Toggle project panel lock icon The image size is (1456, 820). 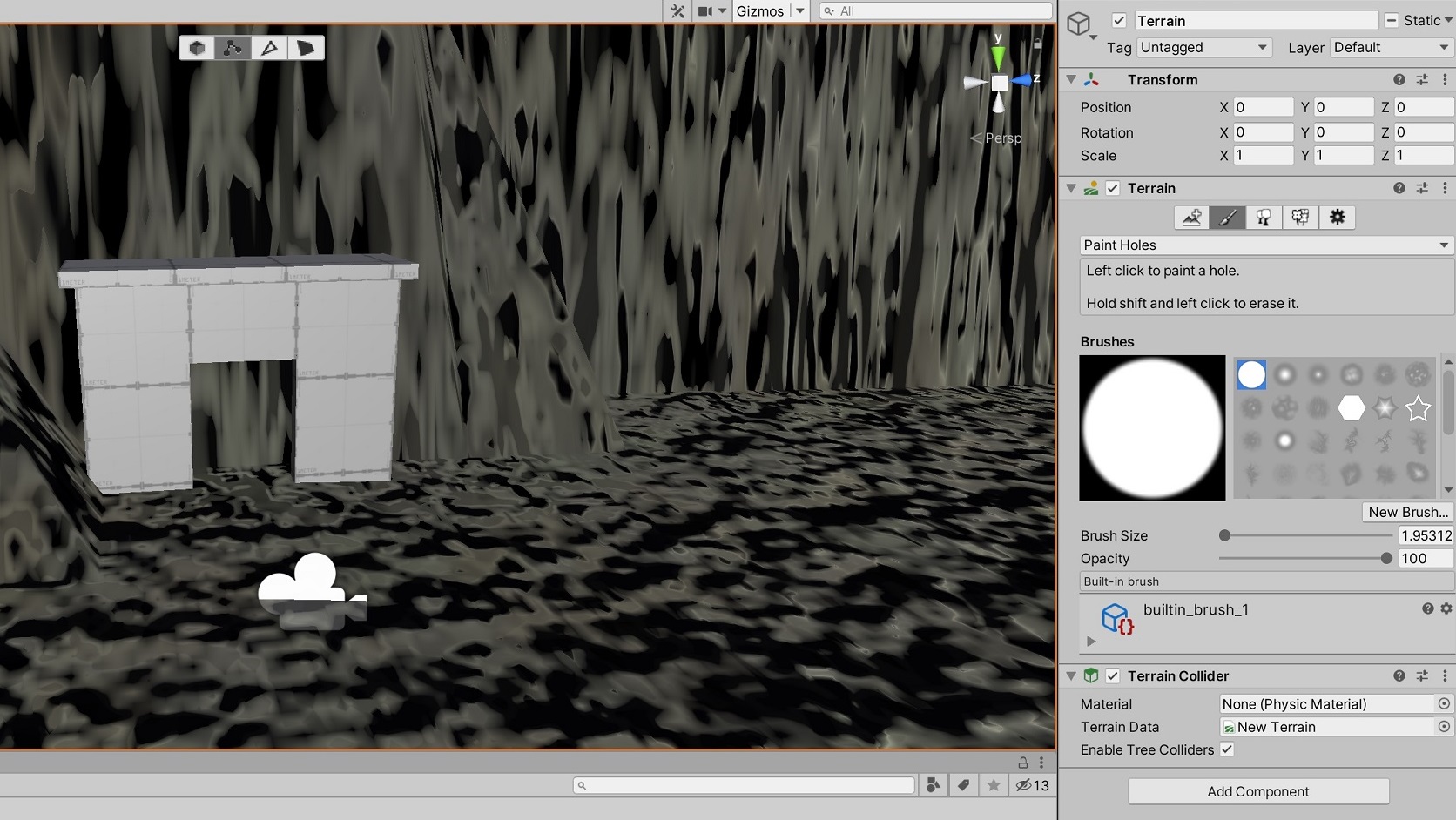click(1023, 763)
